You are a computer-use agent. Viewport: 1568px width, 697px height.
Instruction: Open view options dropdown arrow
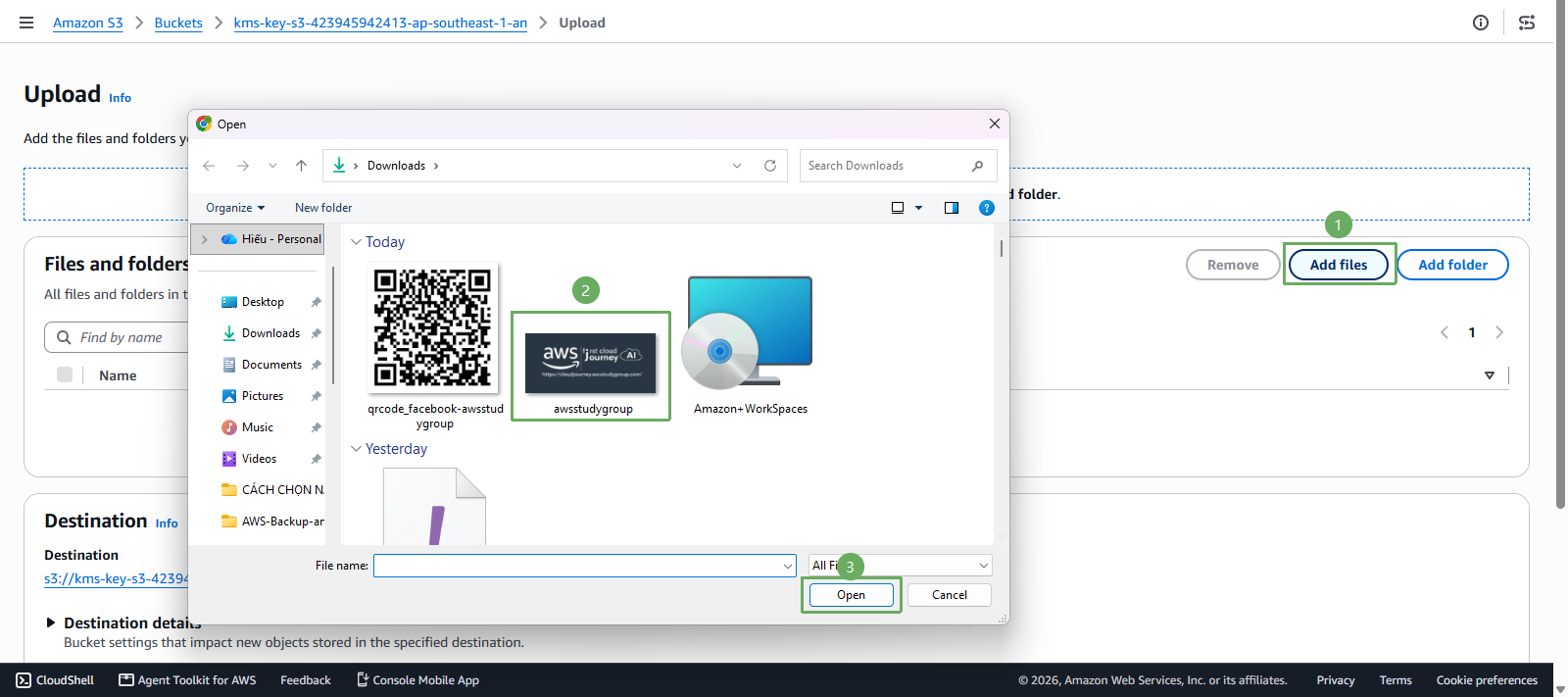pyautogui.click(x=918, y=208)
